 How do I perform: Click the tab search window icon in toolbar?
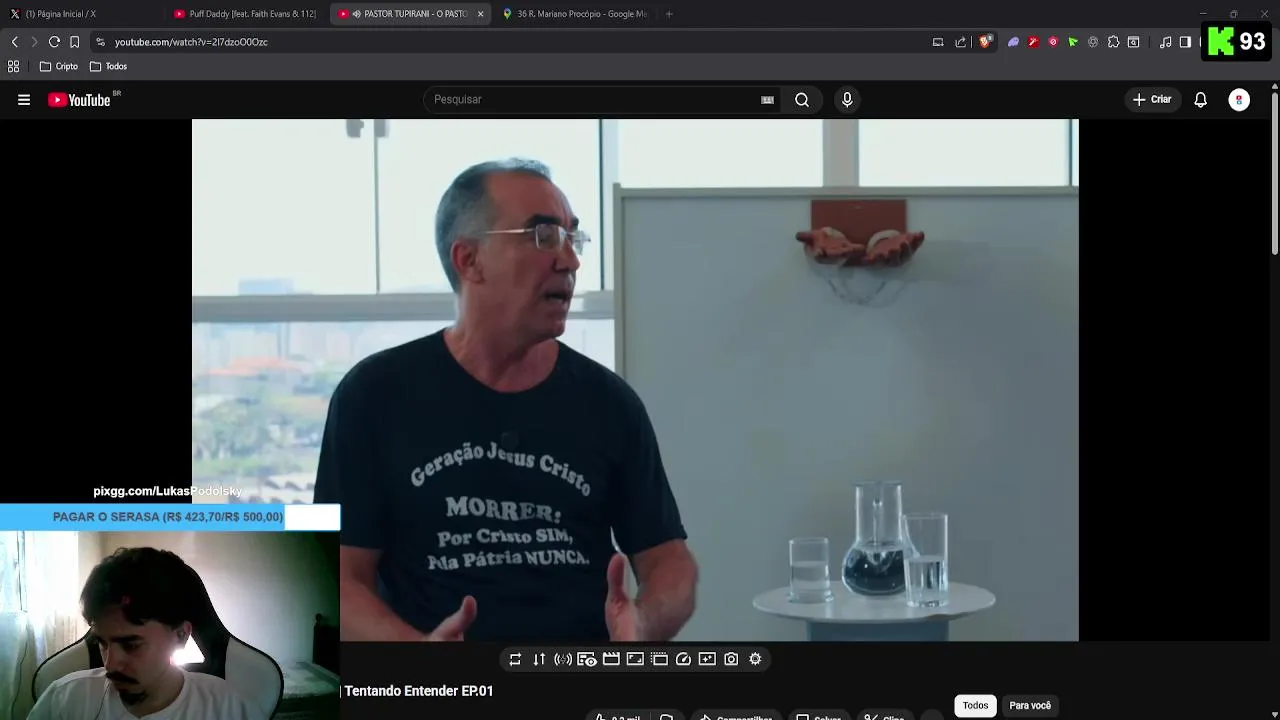coord(1133,42)
